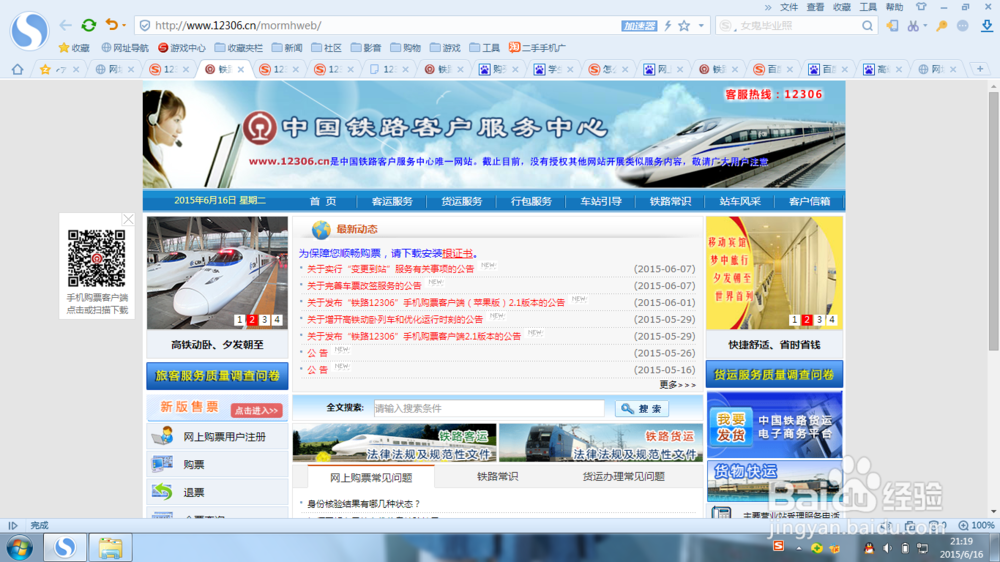Click the green 退票 arrow icon

(162, 492)
